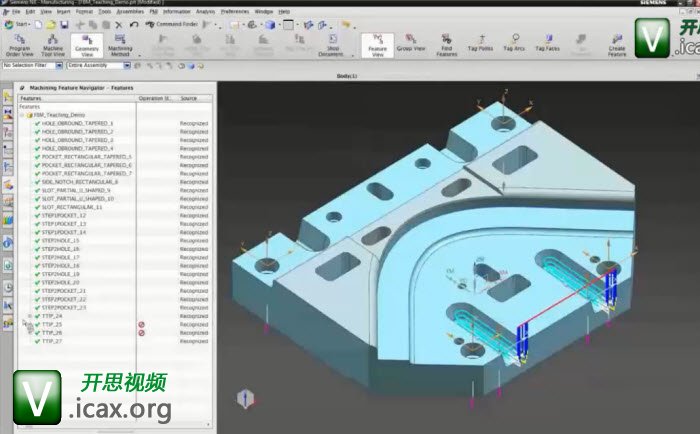Open the Entire Assembly scope dropdown
700x434 pixels.
(127, 65)
